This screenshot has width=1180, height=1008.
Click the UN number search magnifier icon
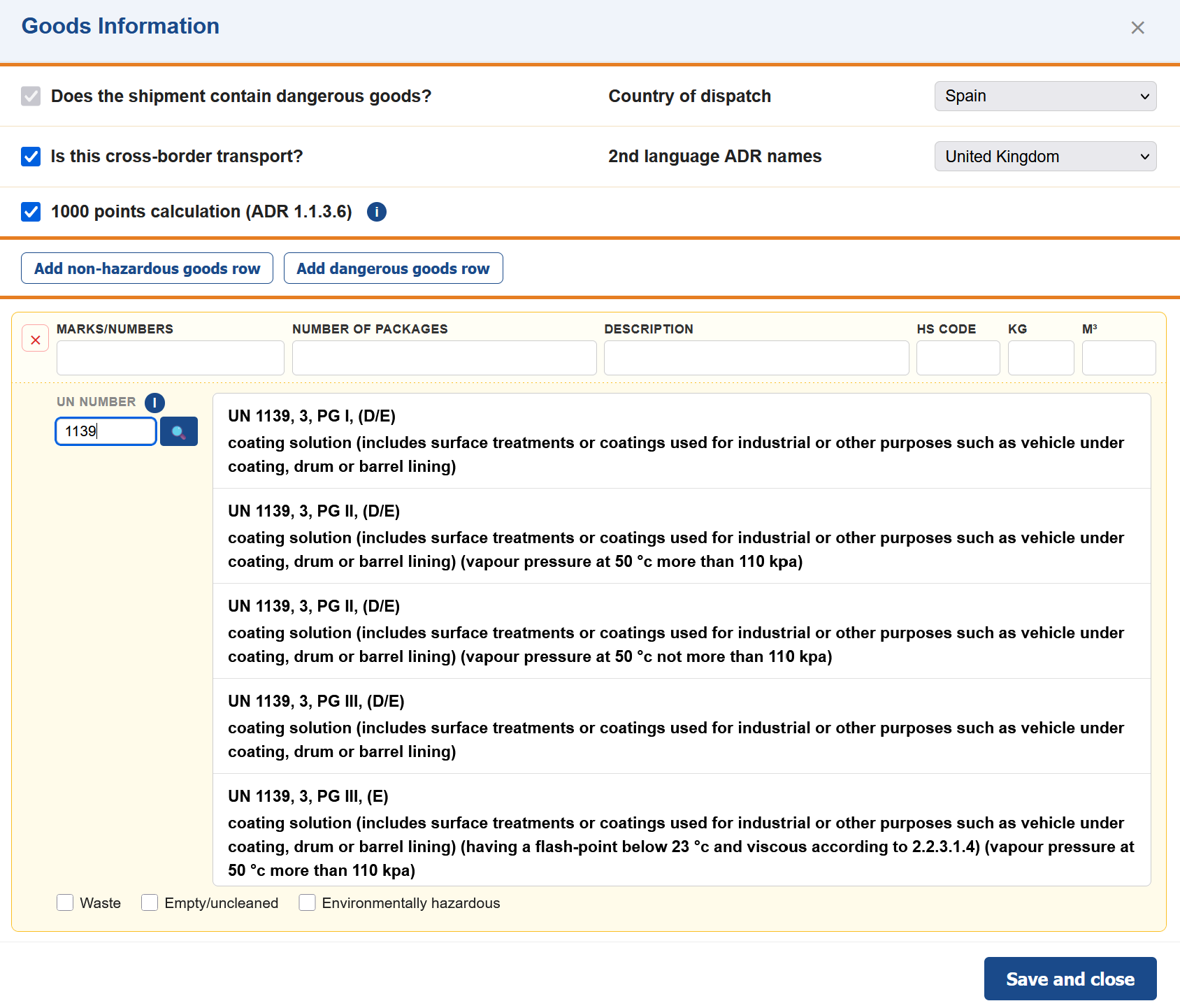[178, 431]
